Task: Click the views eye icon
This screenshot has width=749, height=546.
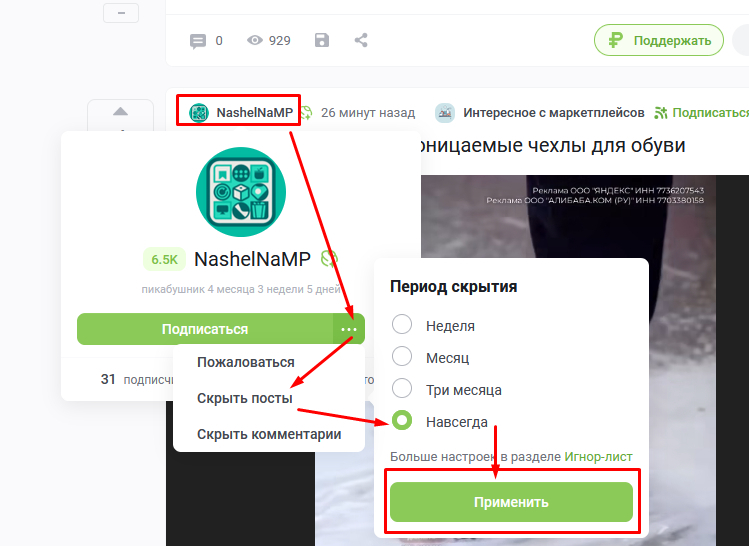Action: pos(255,40)
